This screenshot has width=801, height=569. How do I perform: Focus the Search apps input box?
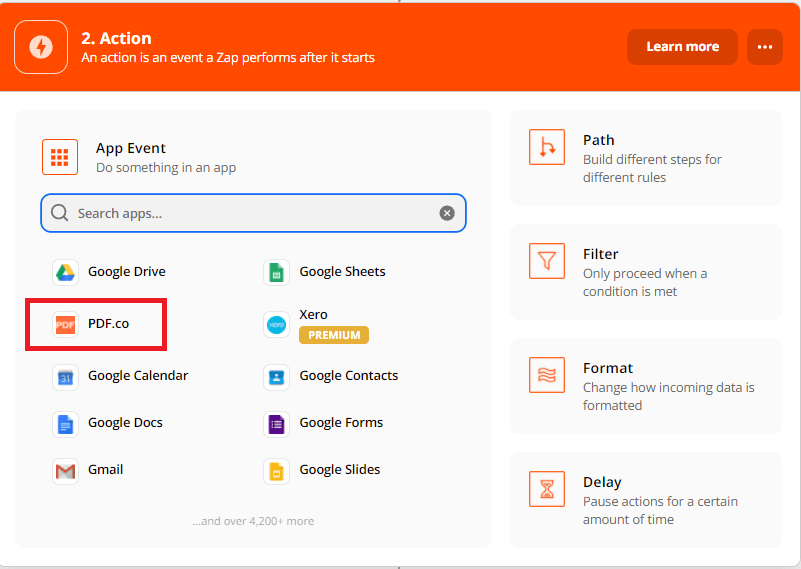click(250, 213)
